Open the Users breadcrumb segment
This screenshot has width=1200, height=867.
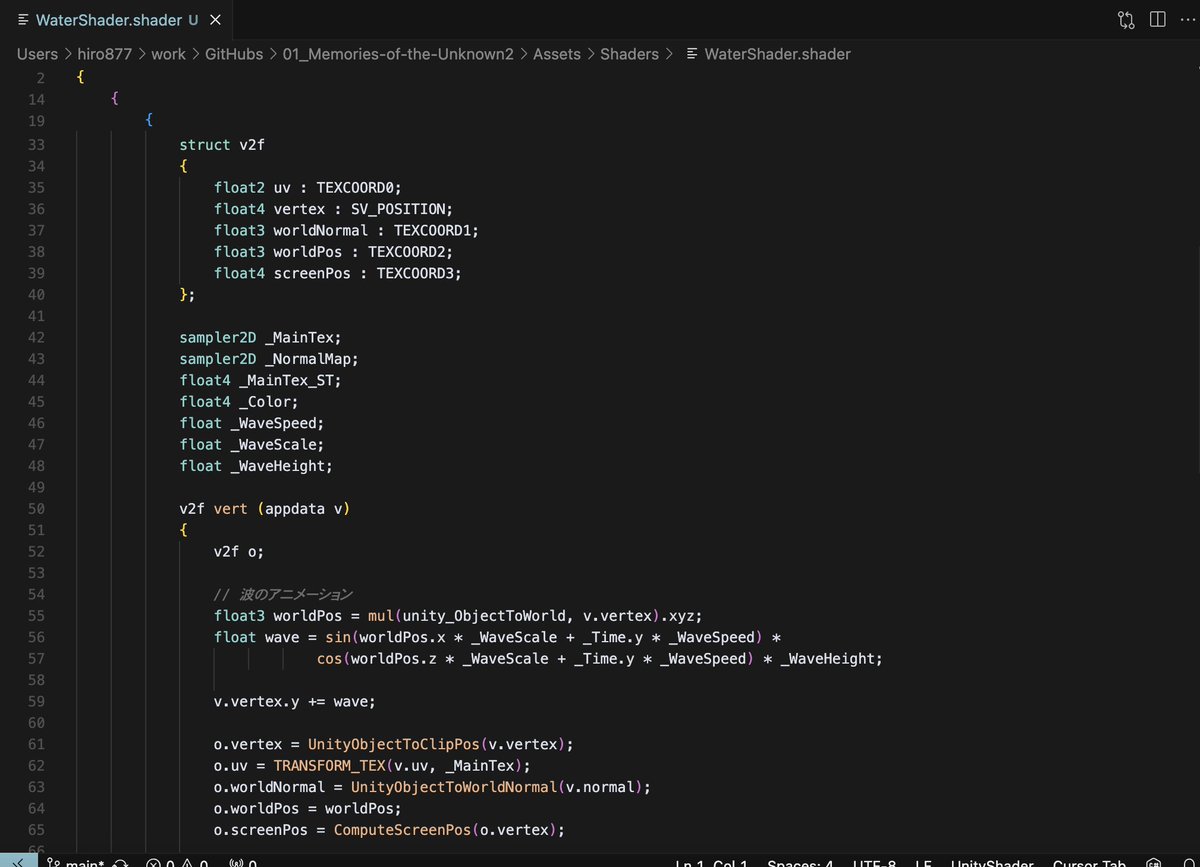coord(37,54)
